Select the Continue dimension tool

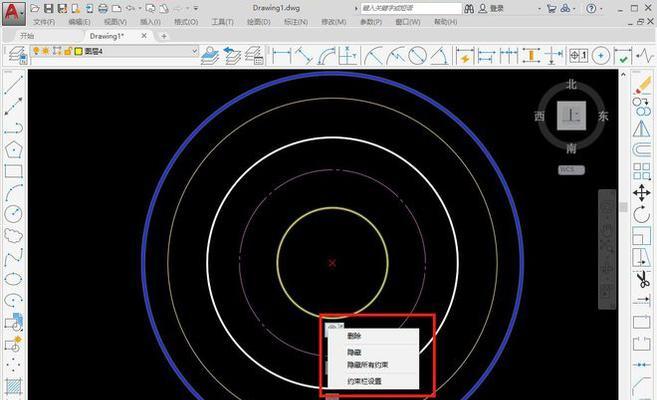509,56
